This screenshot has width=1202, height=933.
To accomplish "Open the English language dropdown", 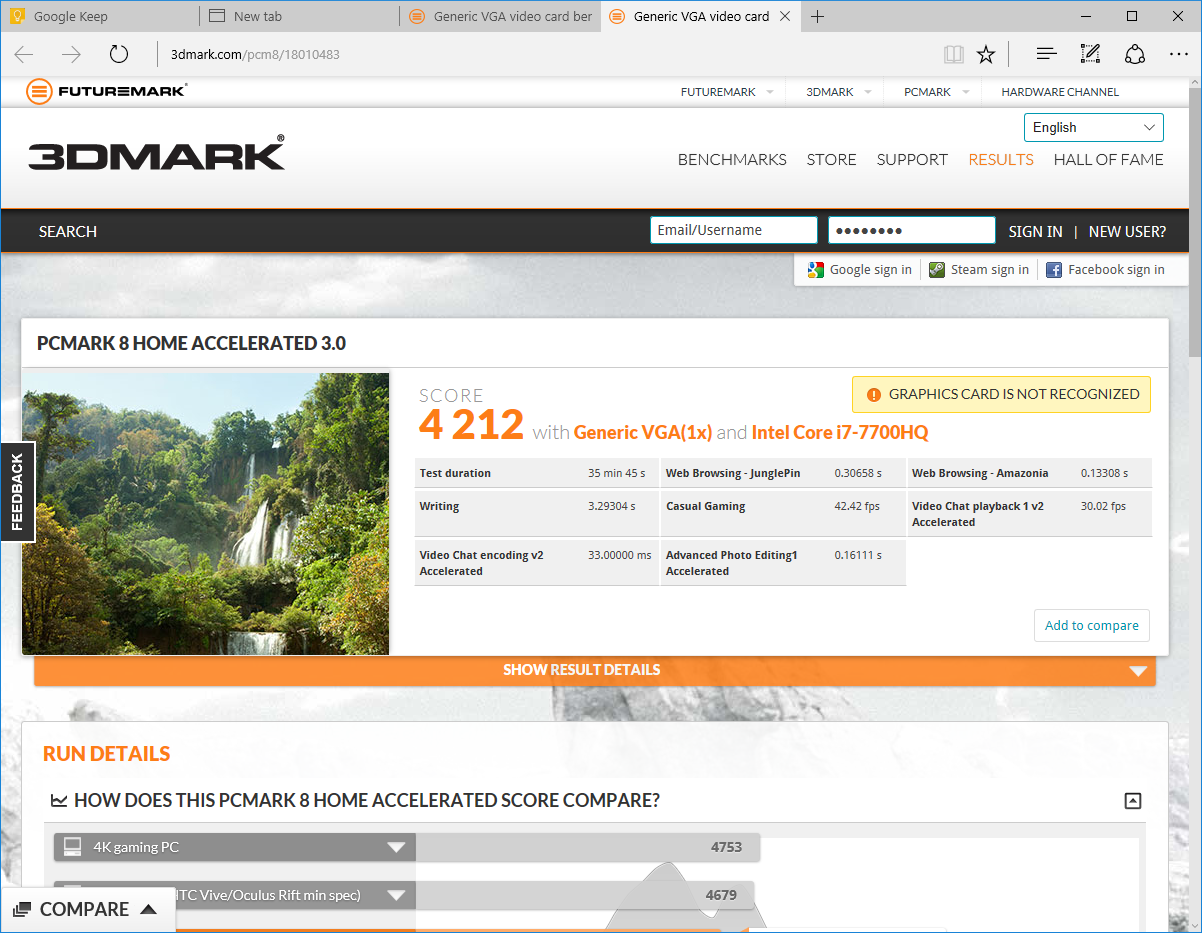I will point(1093,128).
